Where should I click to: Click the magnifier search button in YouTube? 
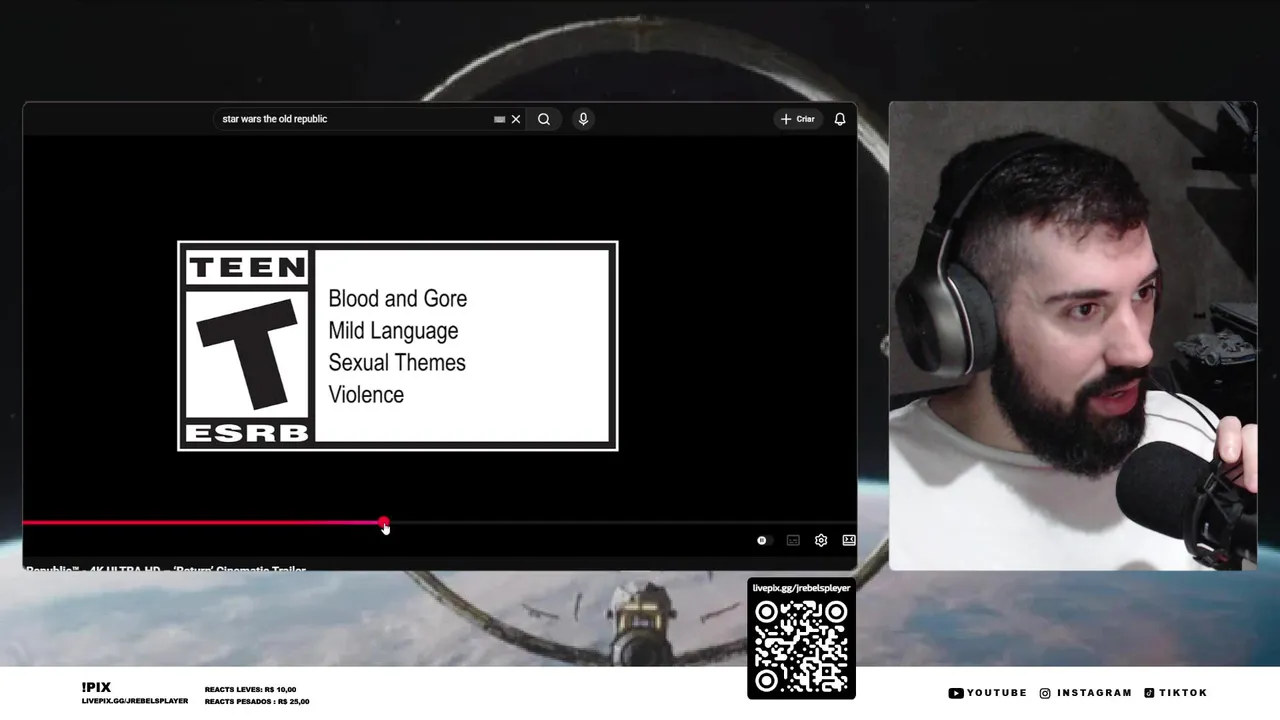pos(544,119)
